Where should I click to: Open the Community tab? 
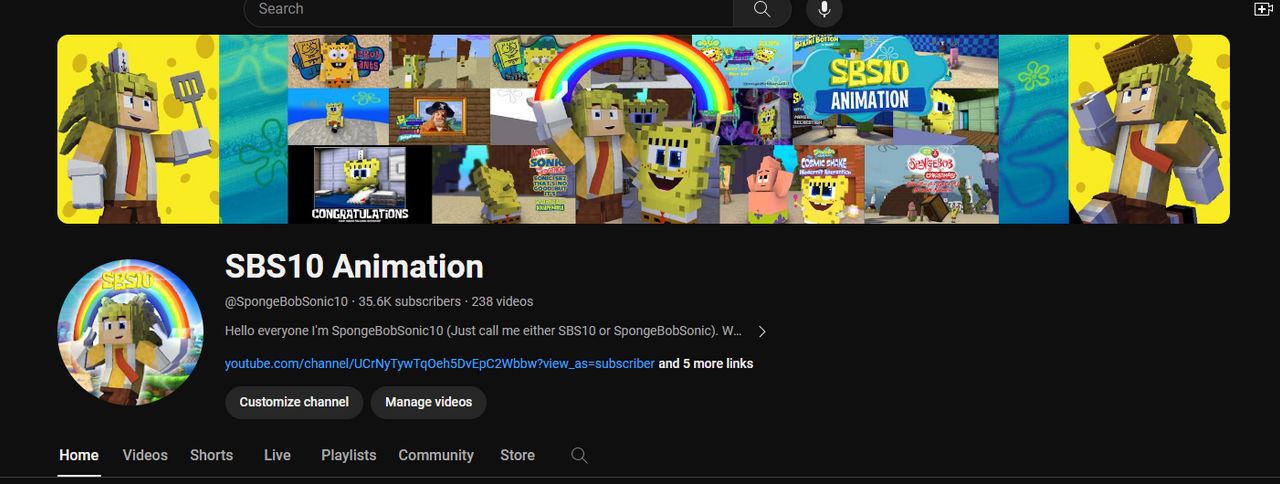pos(436,455)
